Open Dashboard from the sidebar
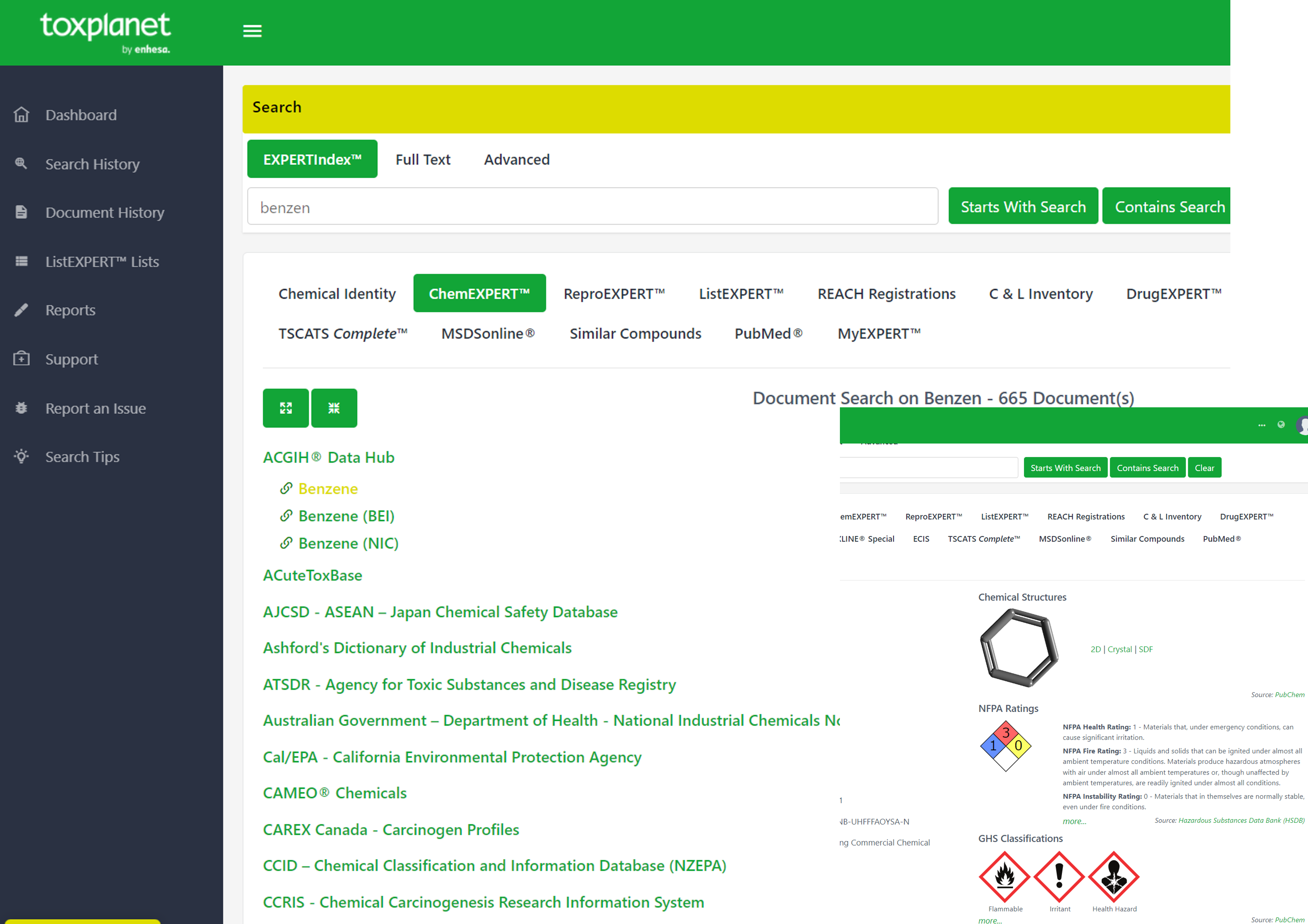The width and height of the screenshot is (1308, 924). [81, 115]
